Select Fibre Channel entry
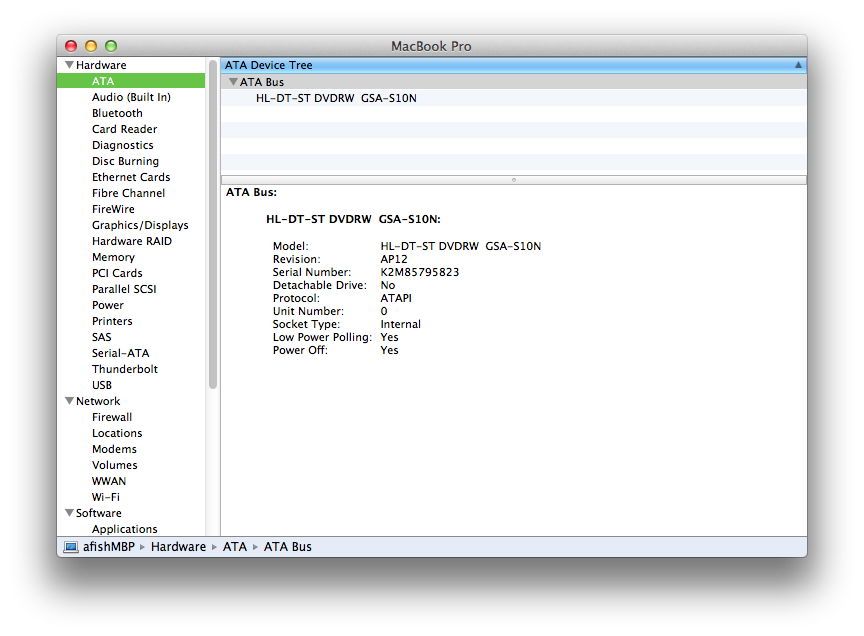This screenshot has width=864, height=636. (x=128, y=193)
